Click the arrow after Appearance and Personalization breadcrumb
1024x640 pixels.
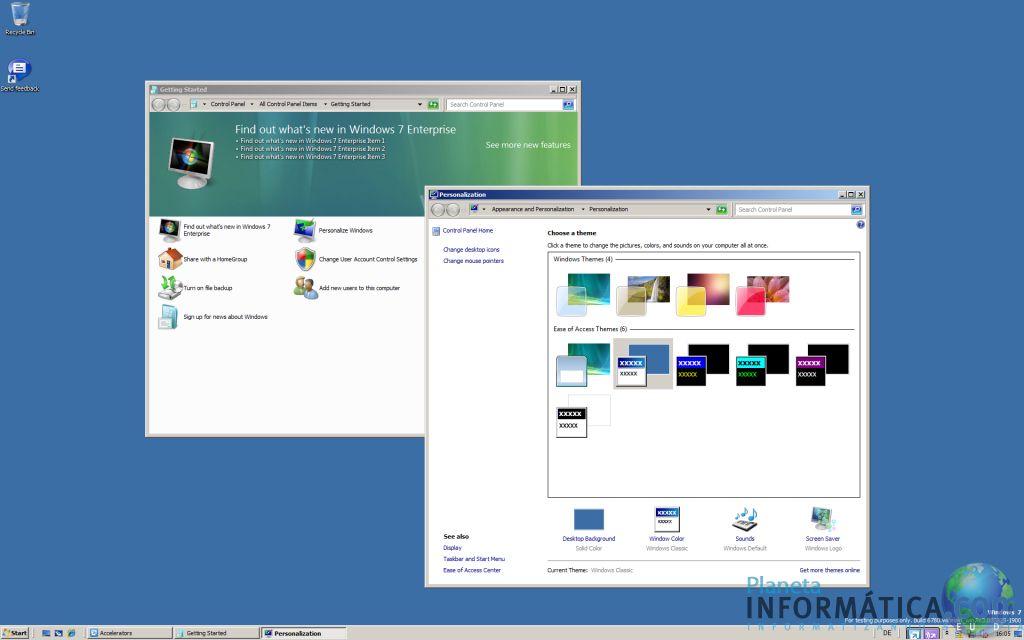click(x=583, y=210)
